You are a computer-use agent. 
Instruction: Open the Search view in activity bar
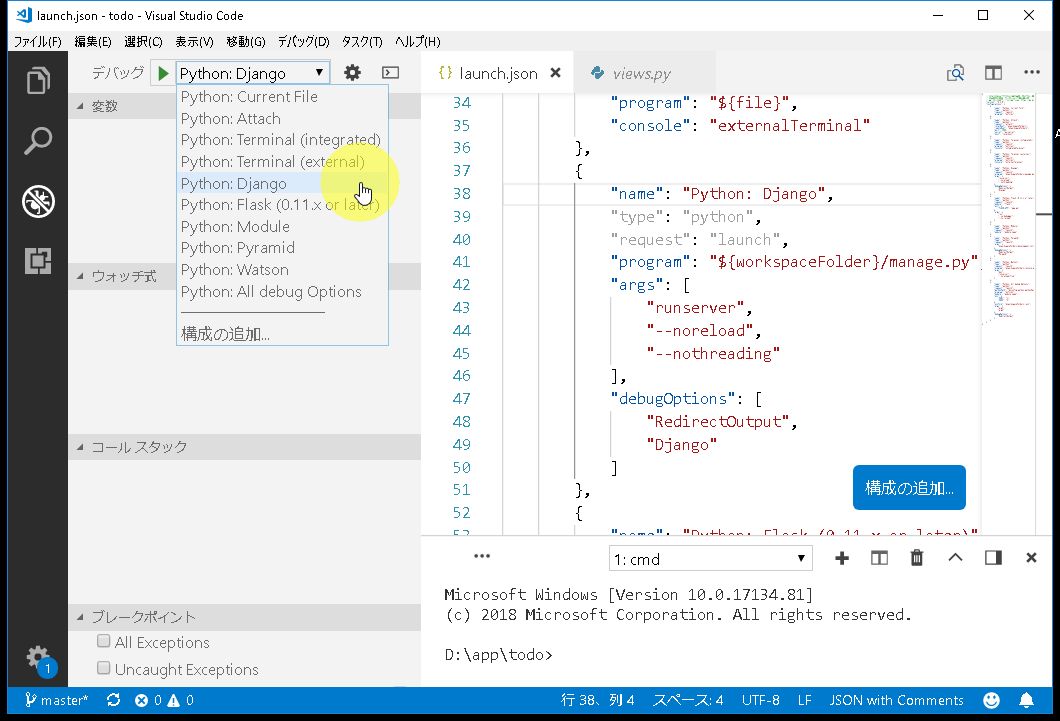[38, 141]
